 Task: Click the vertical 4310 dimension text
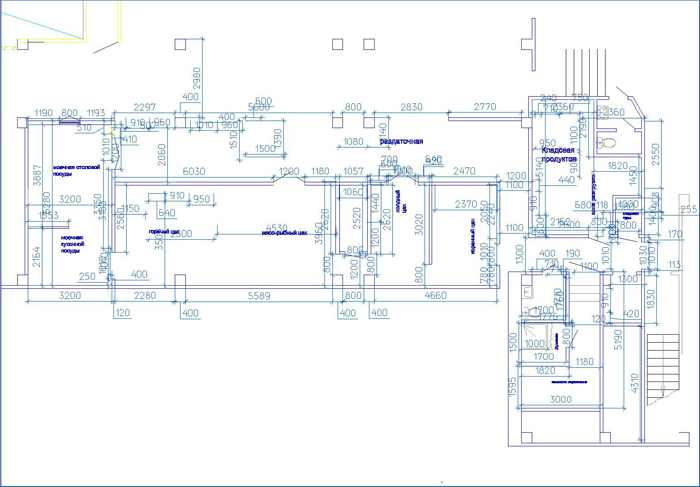point(635,383)
